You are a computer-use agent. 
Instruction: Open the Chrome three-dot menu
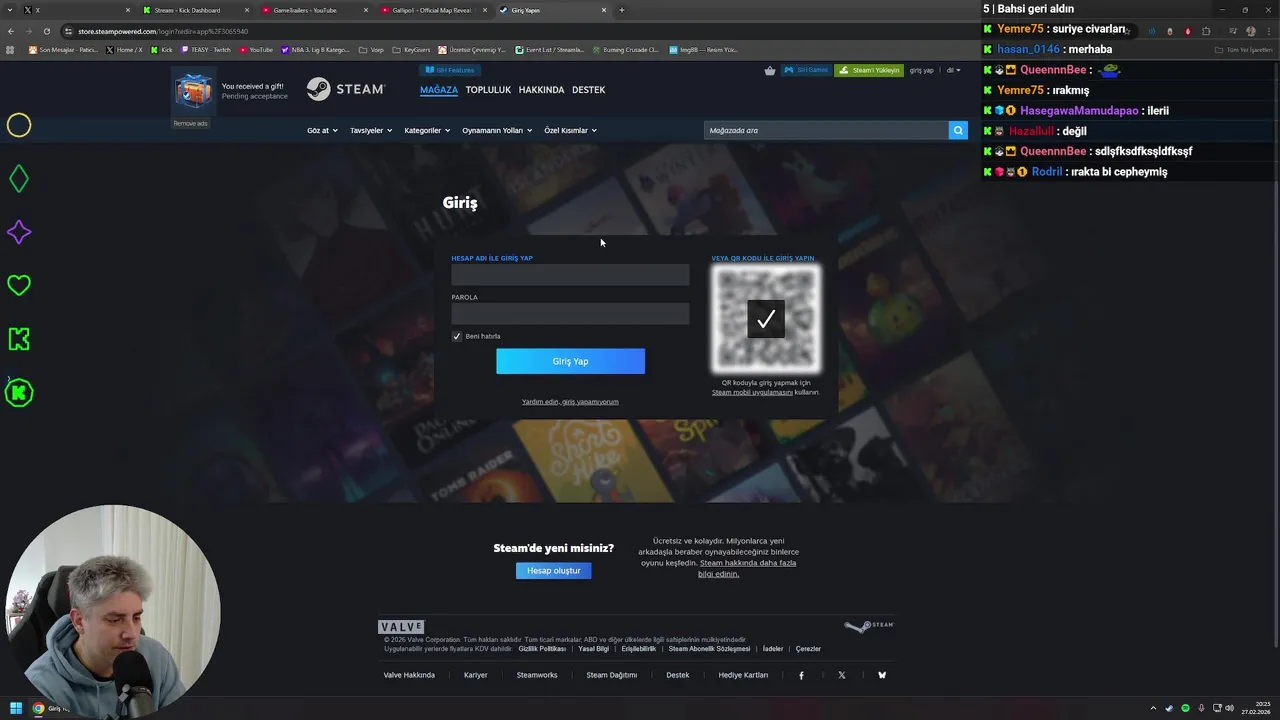click(x=1269, y=31)
